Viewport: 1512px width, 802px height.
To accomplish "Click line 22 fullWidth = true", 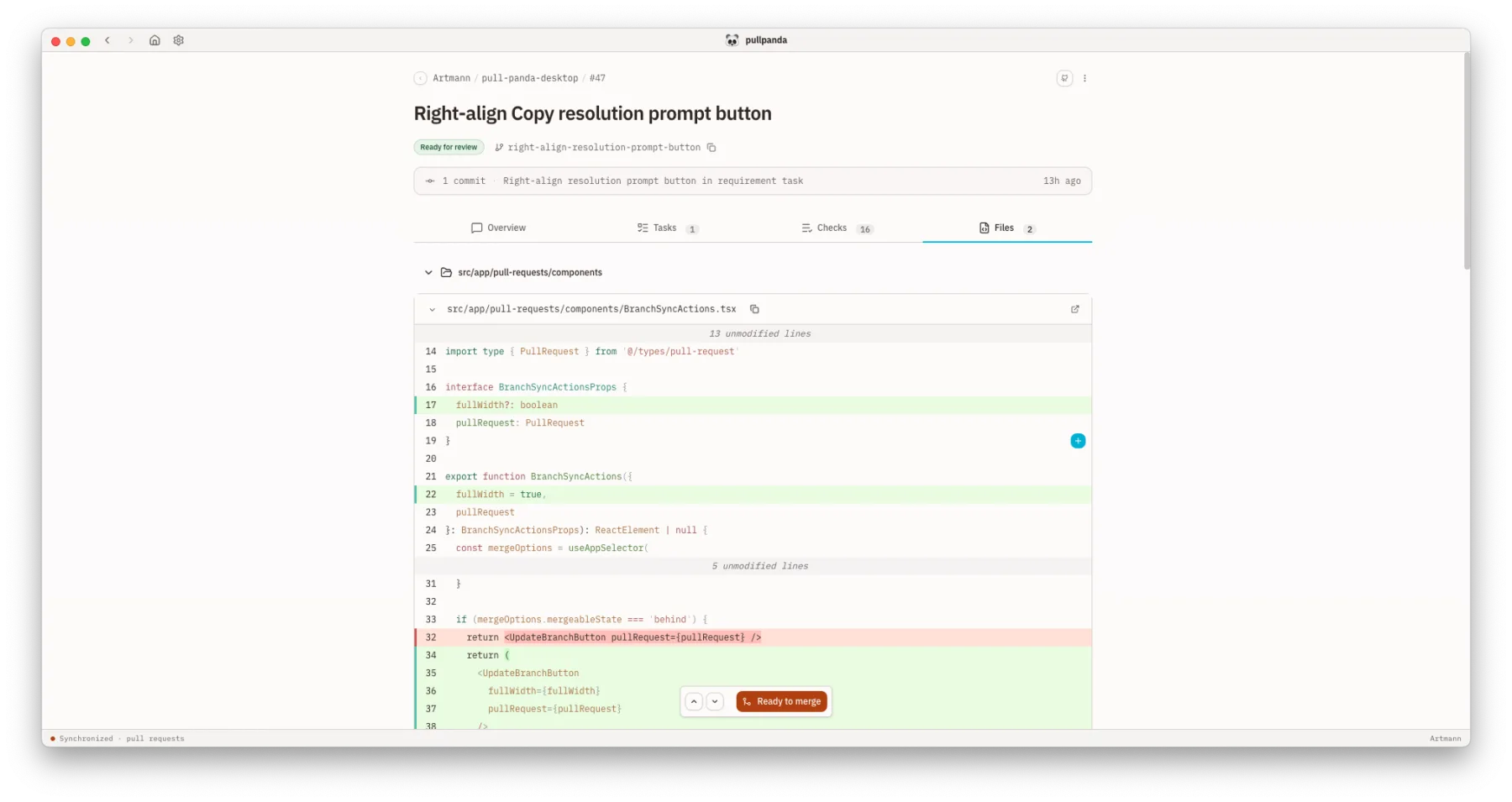I will 753,495.
